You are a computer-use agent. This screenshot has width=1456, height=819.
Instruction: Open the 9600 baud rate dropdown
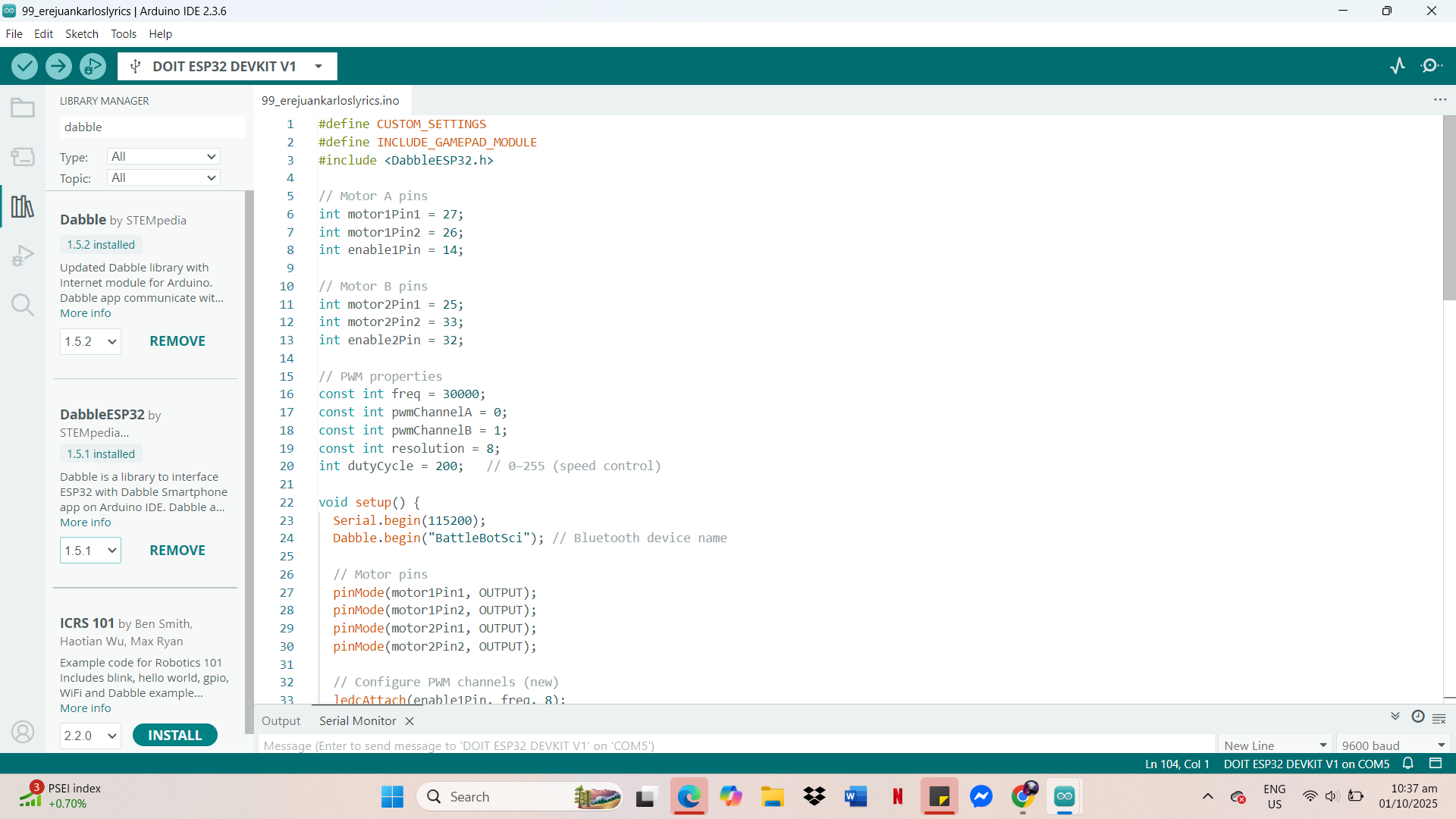(x=1393, y=745)
